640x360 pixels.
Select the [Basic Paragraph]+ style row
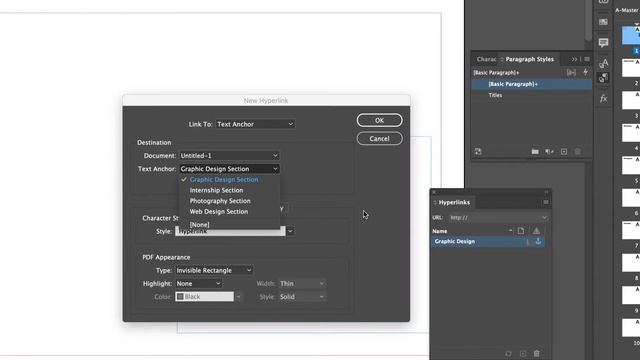[532, 84]
